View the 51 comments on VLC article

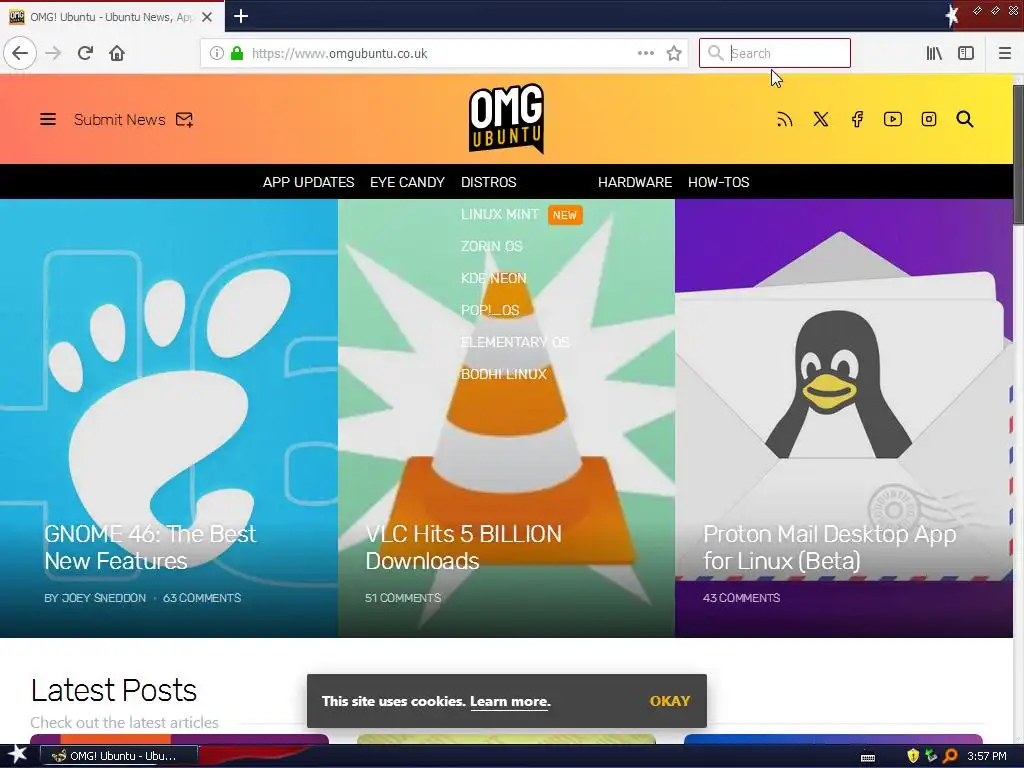[x=403, y=598]
